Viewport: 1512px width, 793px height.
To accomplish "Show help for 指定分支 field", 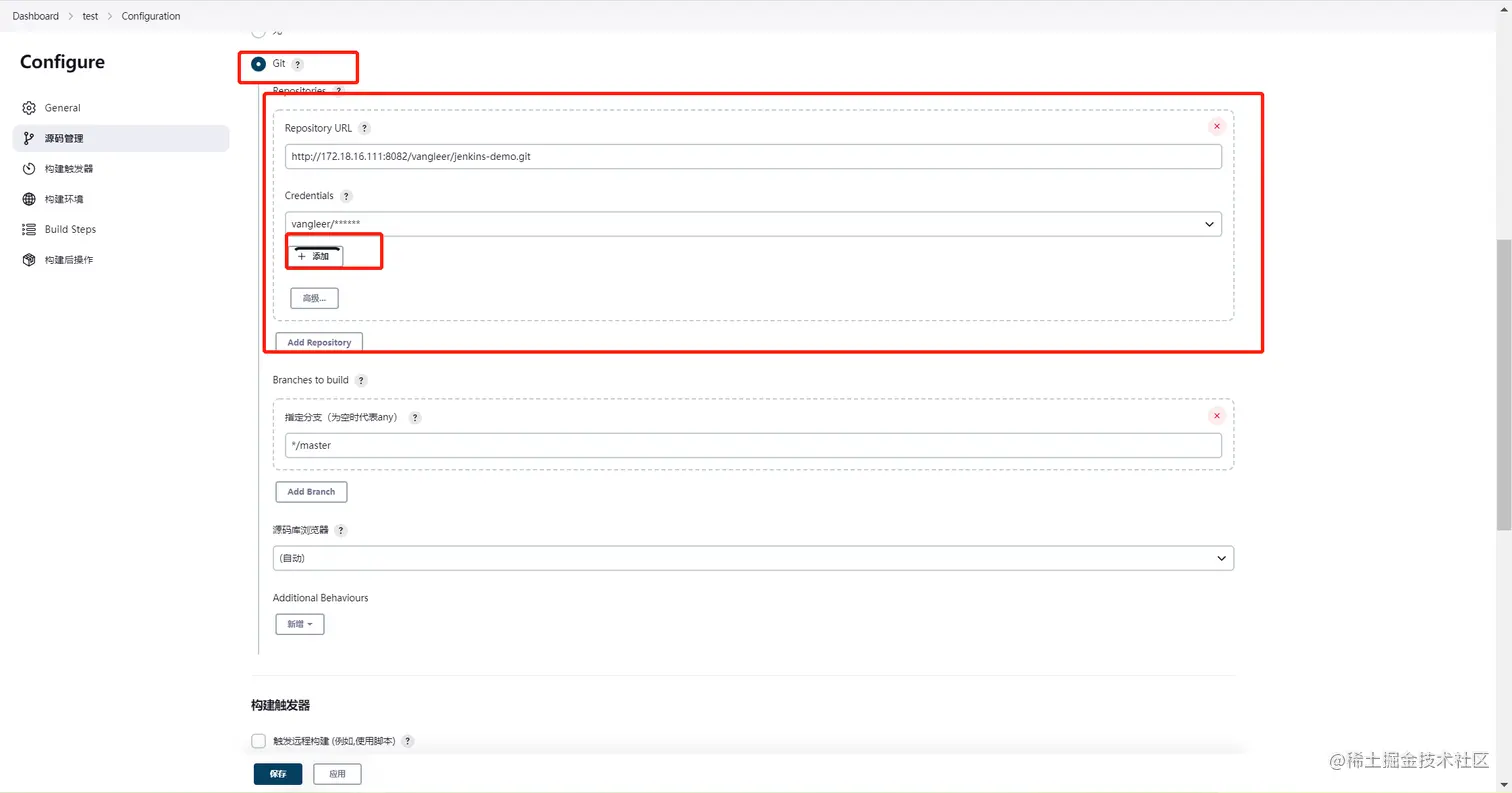I will point(415,418).
